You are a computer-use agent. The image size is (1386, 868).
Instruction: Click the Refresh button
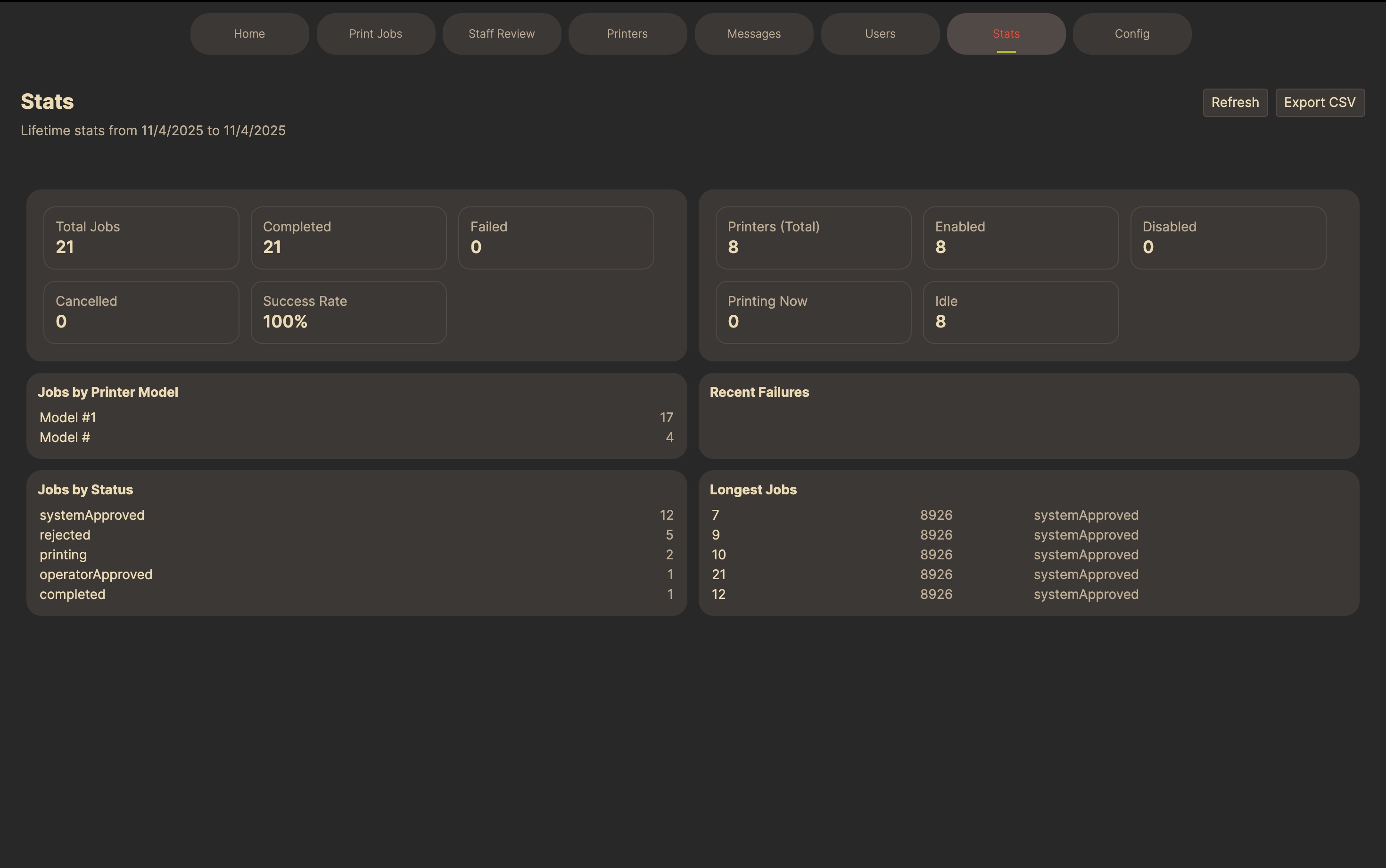tap(1234, 102)
